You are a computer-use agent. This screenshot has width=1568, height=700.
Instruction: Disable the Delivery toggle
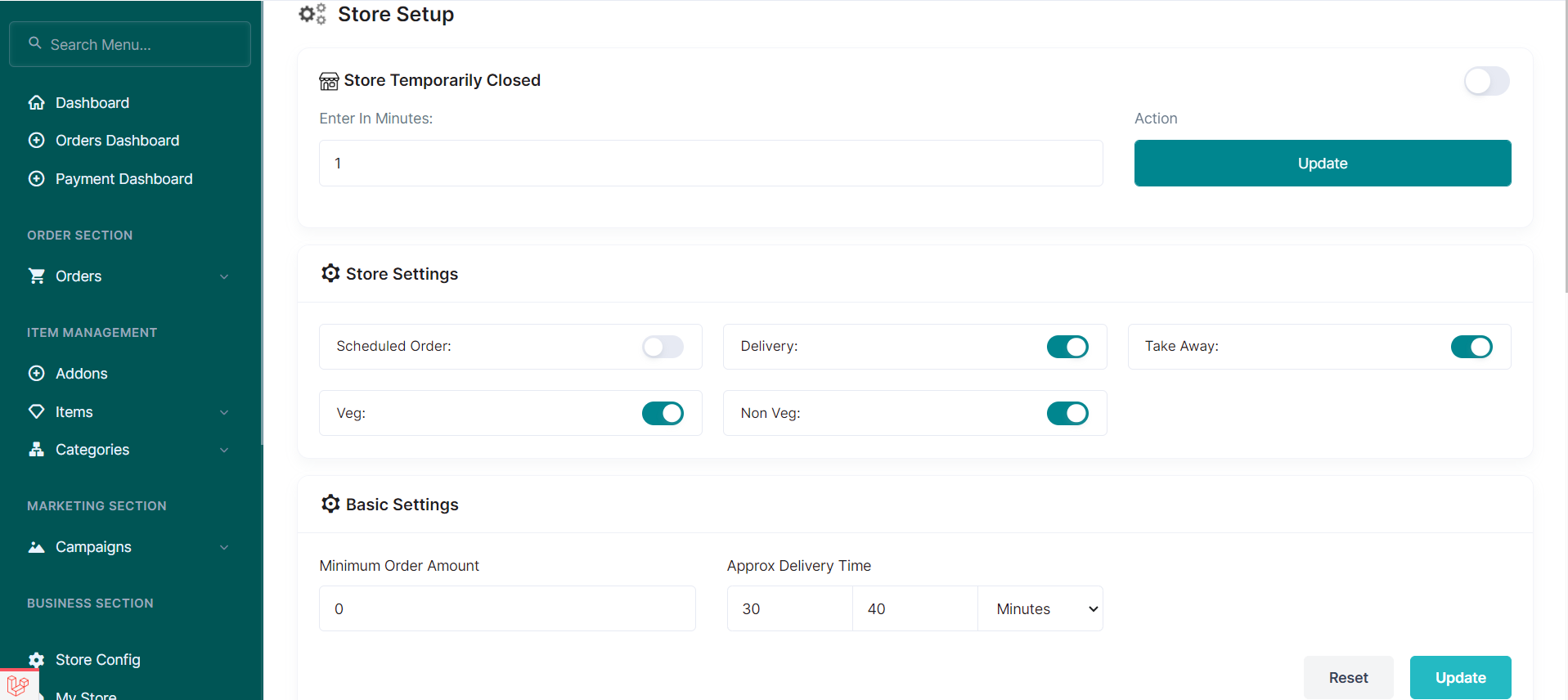coord(1067,347)
